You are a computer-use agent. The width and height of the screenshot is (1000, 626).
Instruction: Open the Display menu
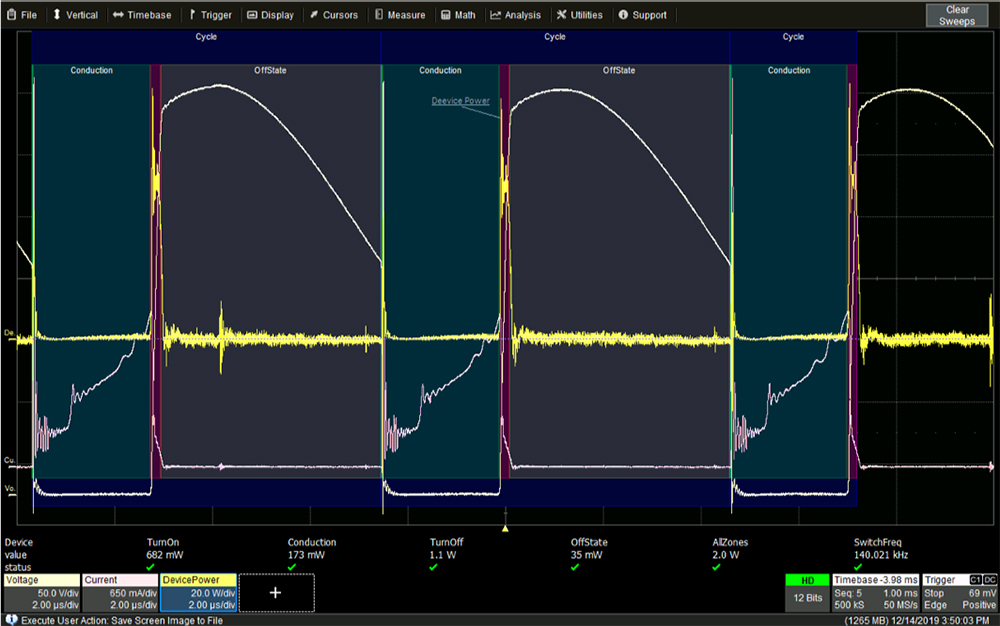pos(270,15)
